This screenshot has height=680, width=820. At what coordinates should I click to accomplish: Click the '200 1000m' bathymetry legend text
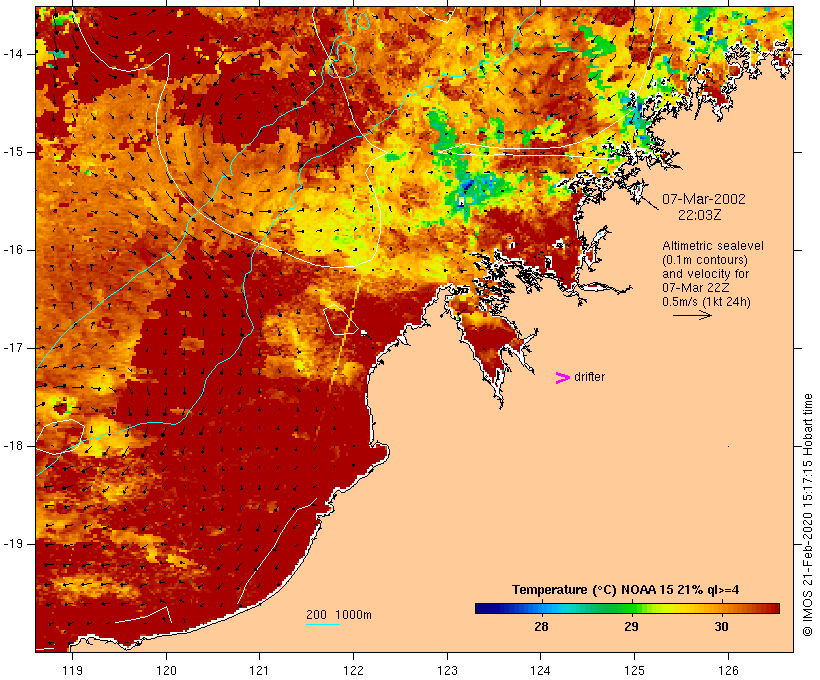[339, 615]
